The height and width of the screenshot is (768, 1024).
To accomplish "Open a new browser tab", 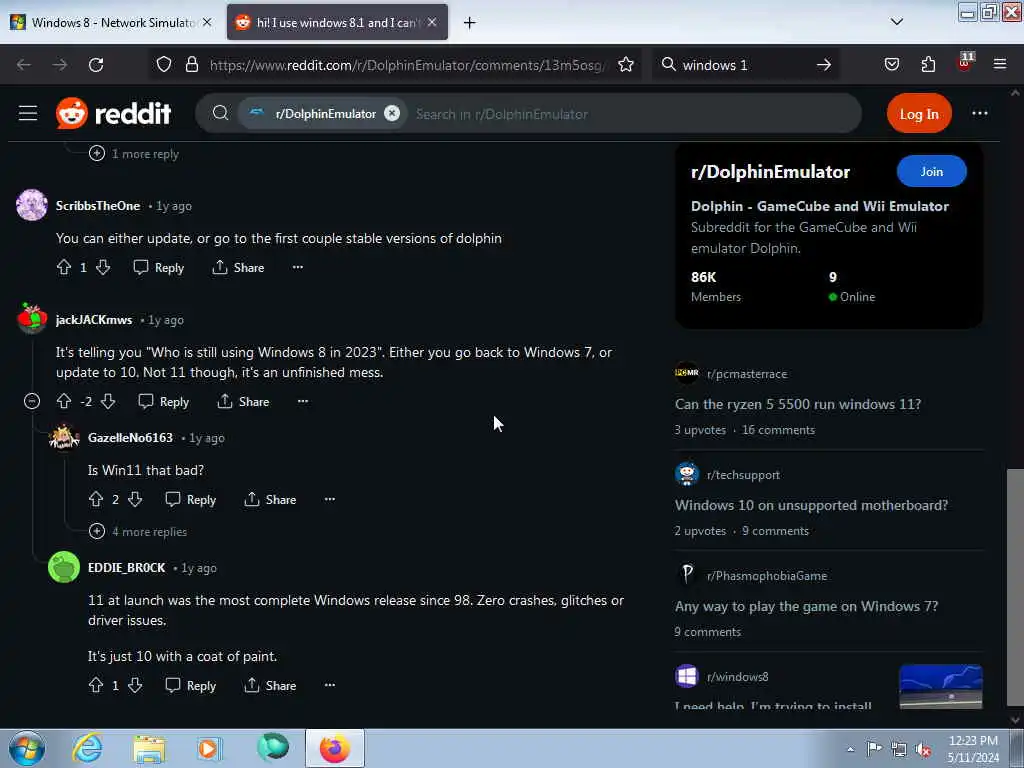I will pos(470,22).
